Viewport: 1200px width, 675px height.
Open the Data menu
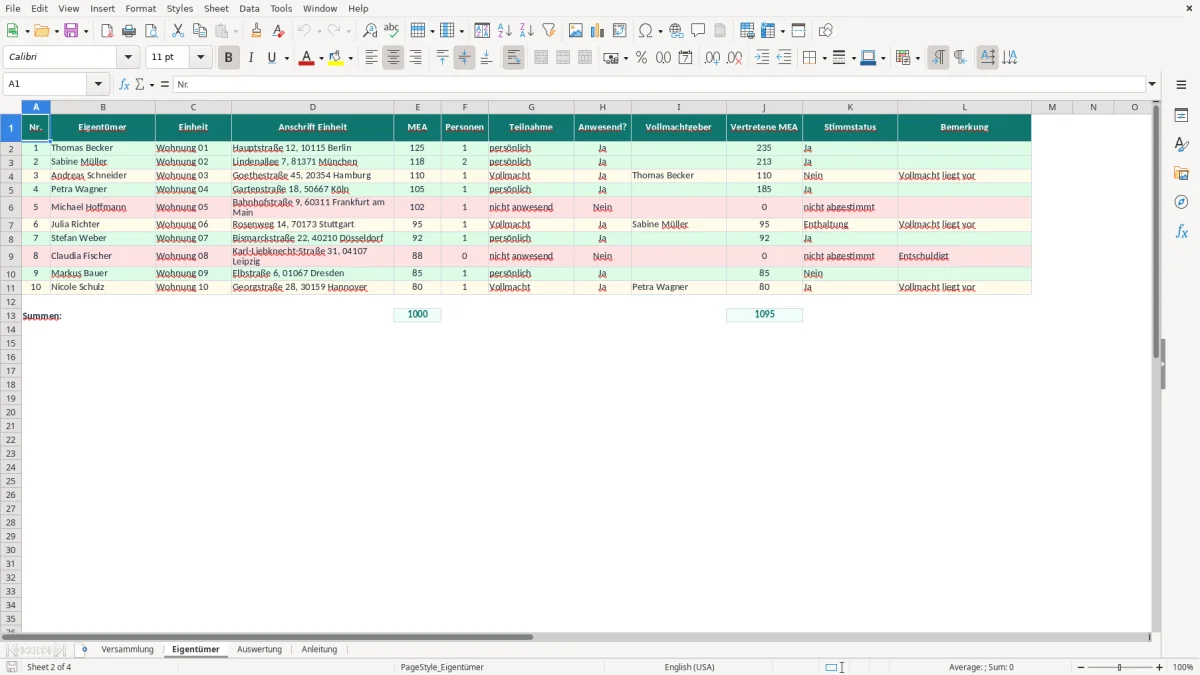tap(249, 8)
